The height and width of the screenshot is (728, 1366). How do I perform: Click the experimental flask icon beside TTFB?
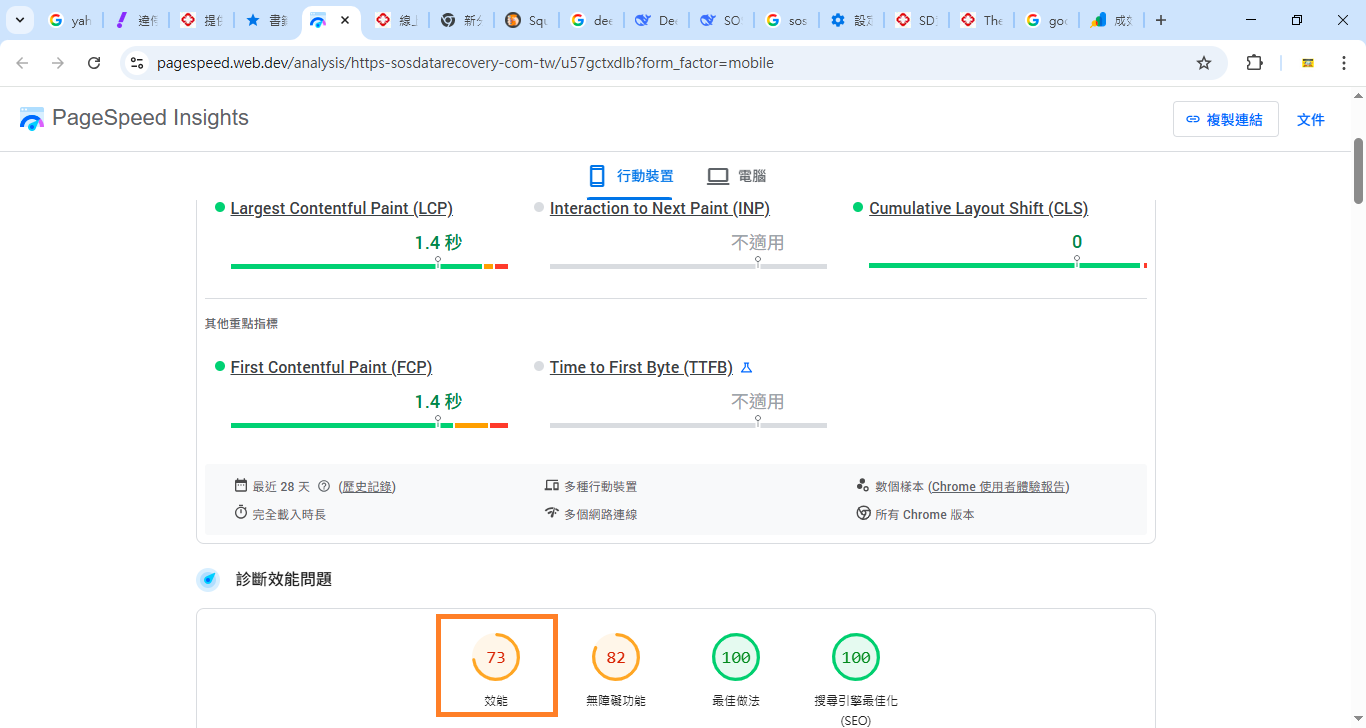point(746,368)
